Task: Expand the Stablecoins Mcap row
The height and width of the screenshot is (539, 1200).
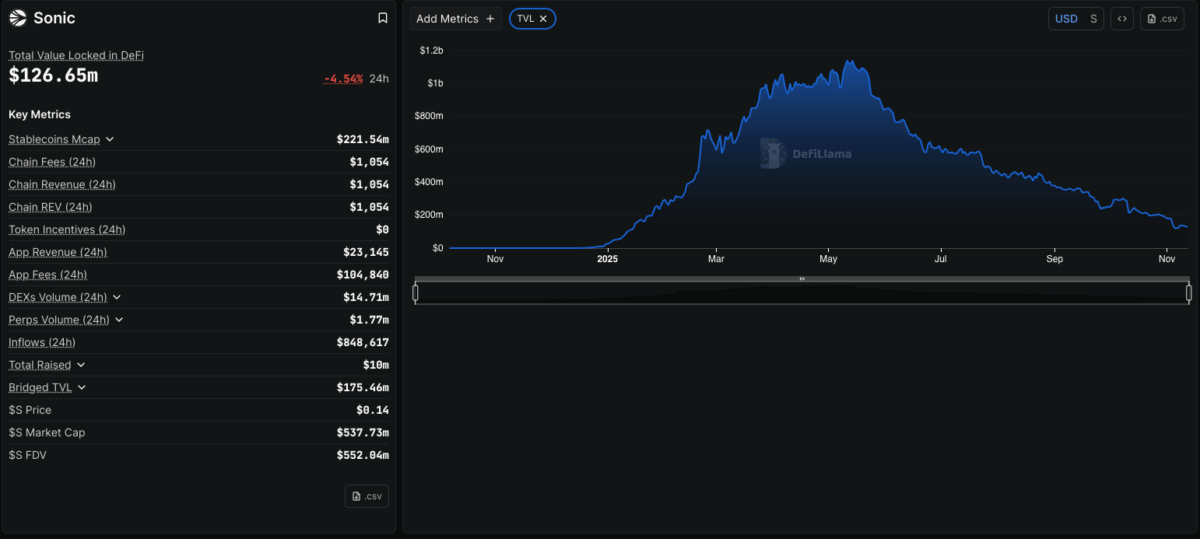Action: click(110, 140)
